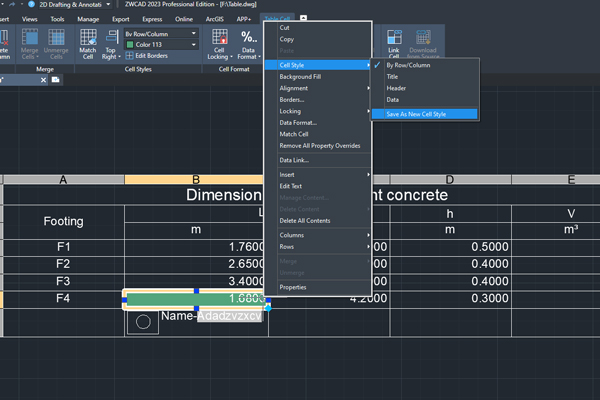
Task: Click the Footing table cell
Action: click(64, 222)
